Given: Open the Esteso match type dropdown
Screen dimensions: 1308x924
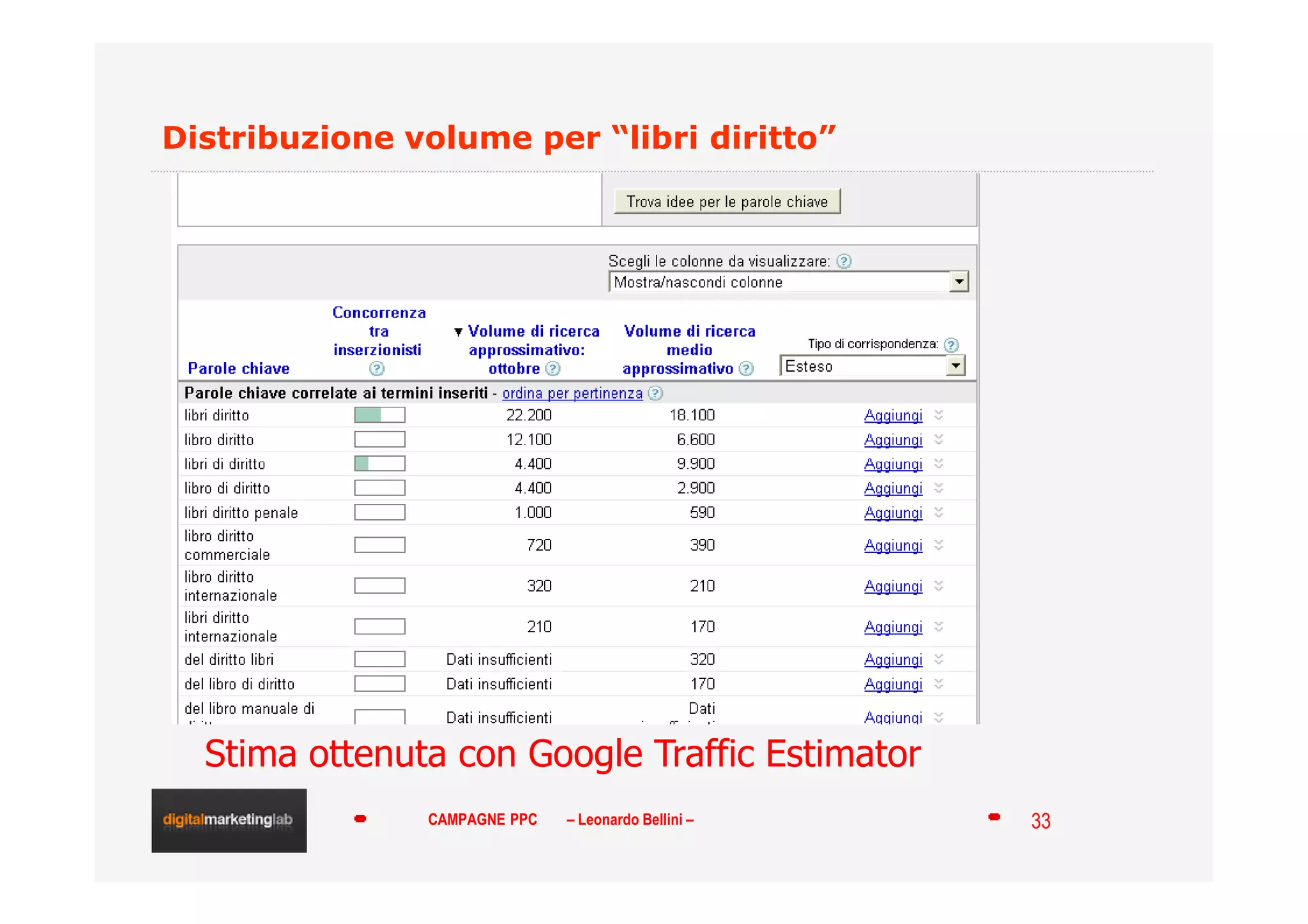Looking at the screenshot, I should 872,366.
